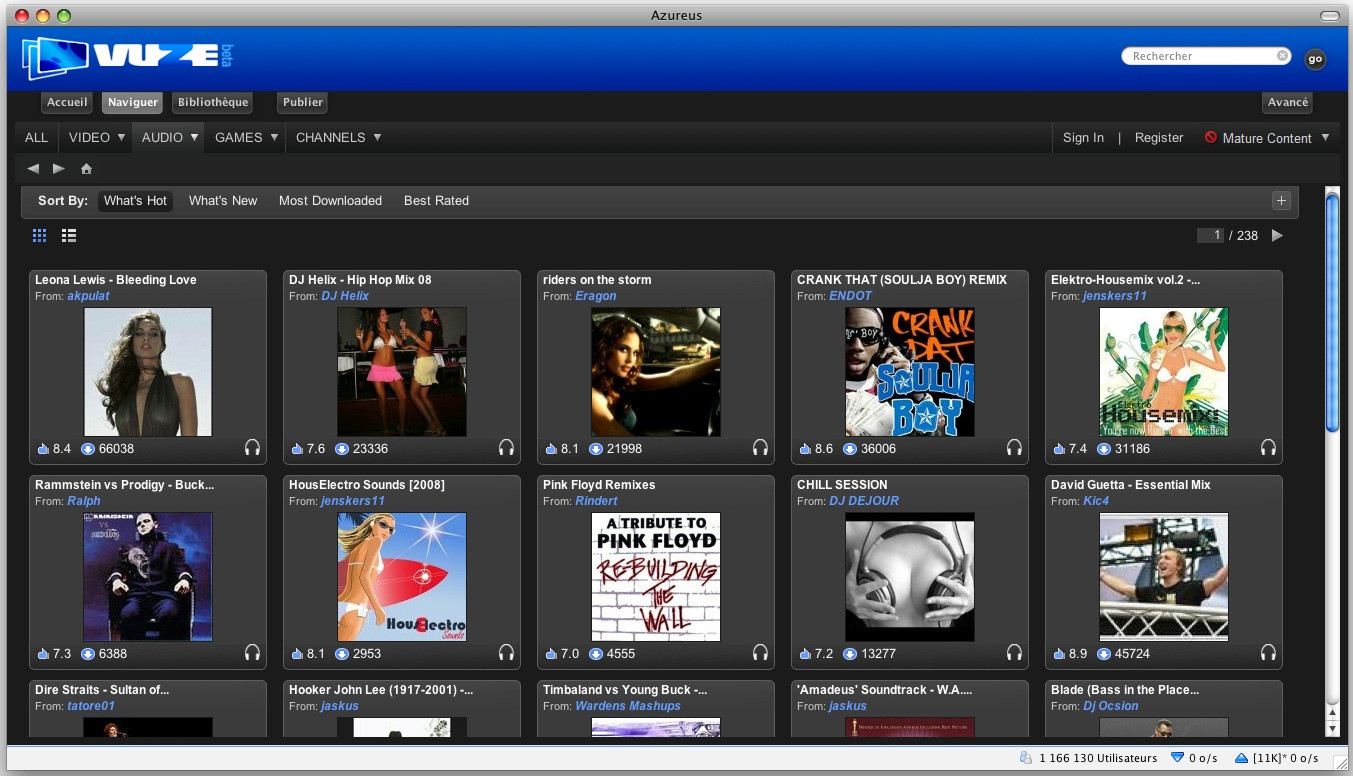Open uploader jenskers11 under Elektro-Housemix
This screenshot has width=1353, height=776.
[x=1115, y=296]
